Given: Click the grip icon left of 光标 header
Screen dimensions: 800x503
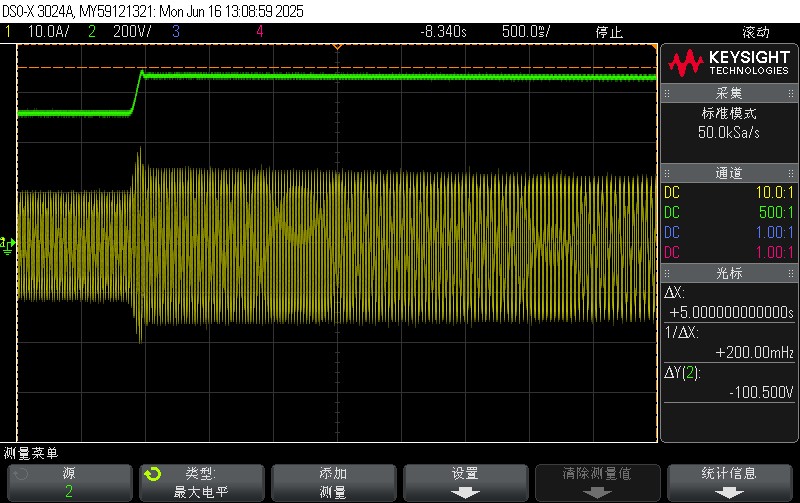Looking at the screenshot, I should pos(667,272).
